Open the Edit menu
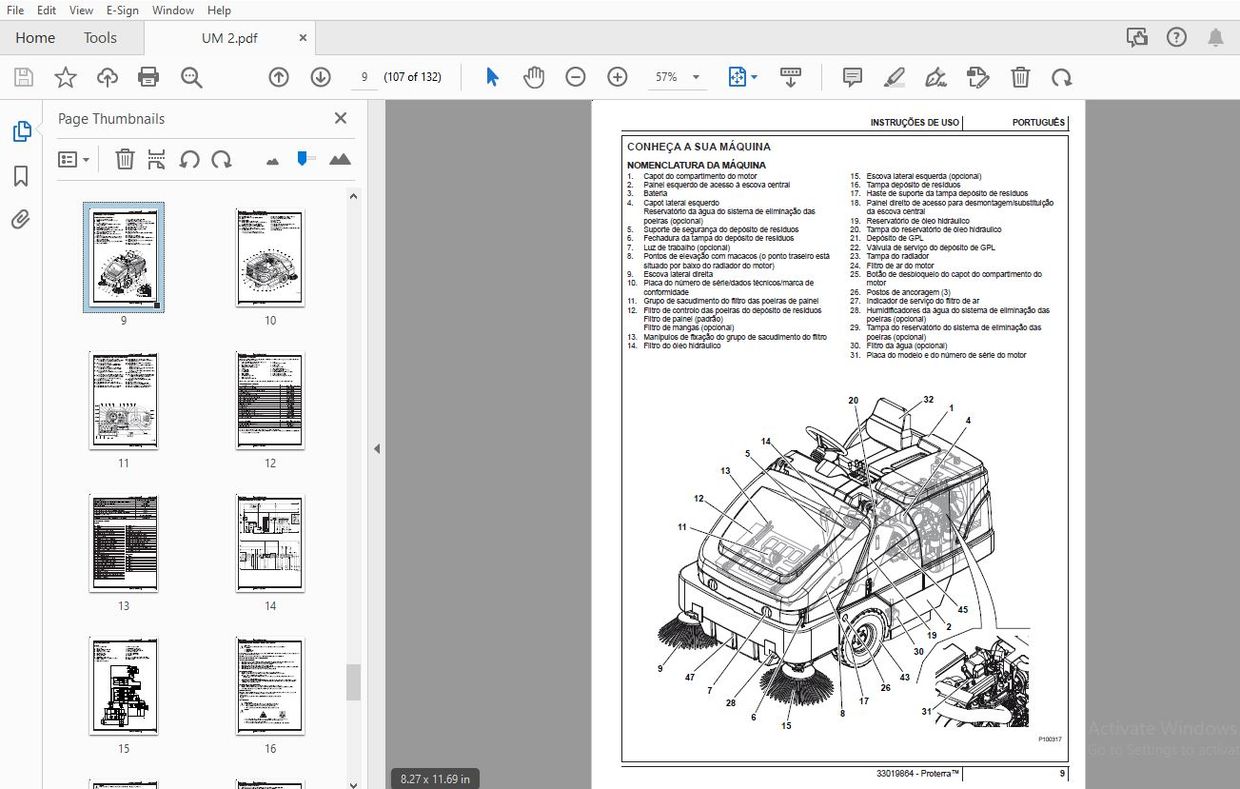 (46, 10)
